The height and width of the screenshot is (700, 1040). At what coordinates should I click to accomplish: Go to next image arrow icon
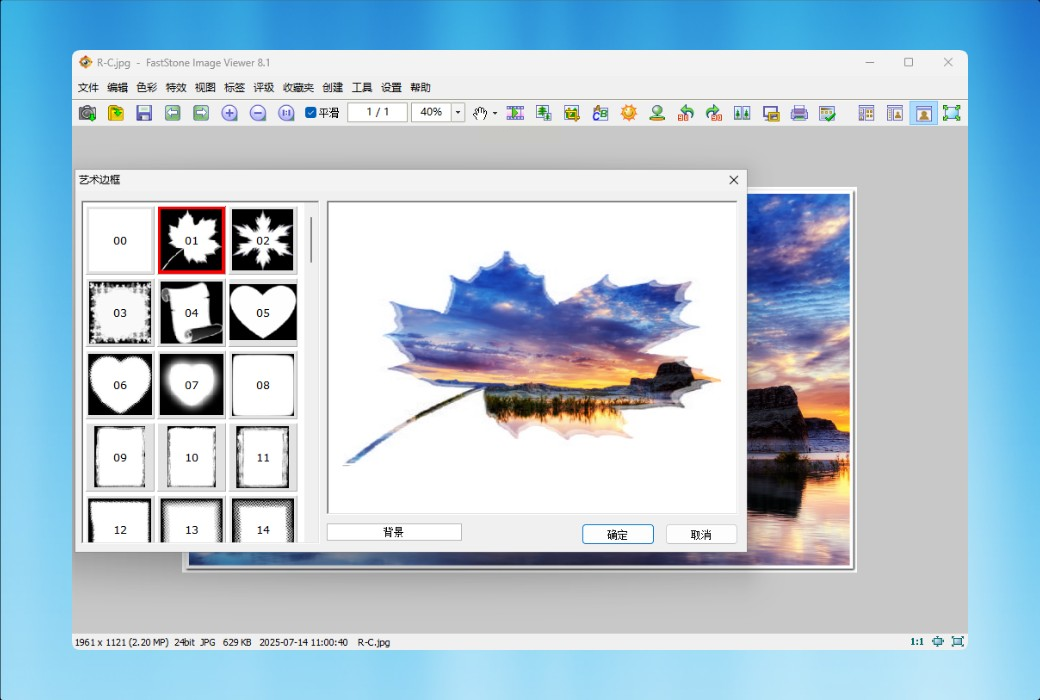click(x=201, y=113)
